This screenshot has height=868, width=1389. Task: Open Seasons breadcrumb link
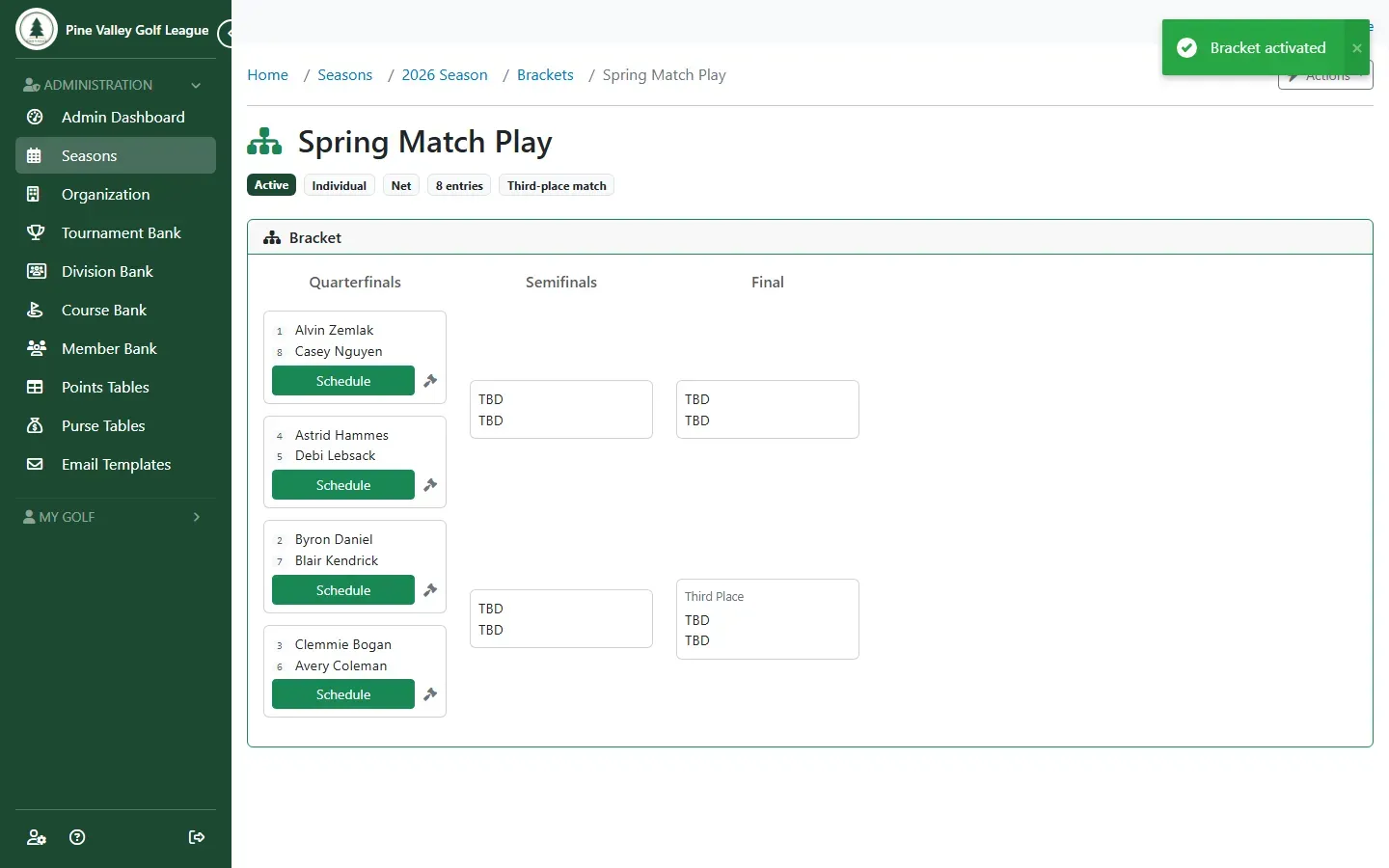pos(344,75)
